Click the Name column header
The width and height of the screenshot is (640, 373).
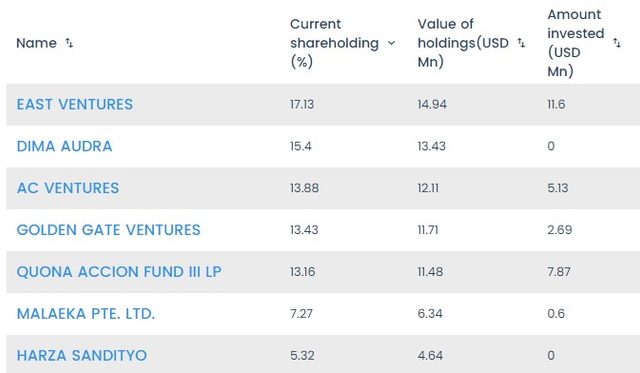pos(36,43)
